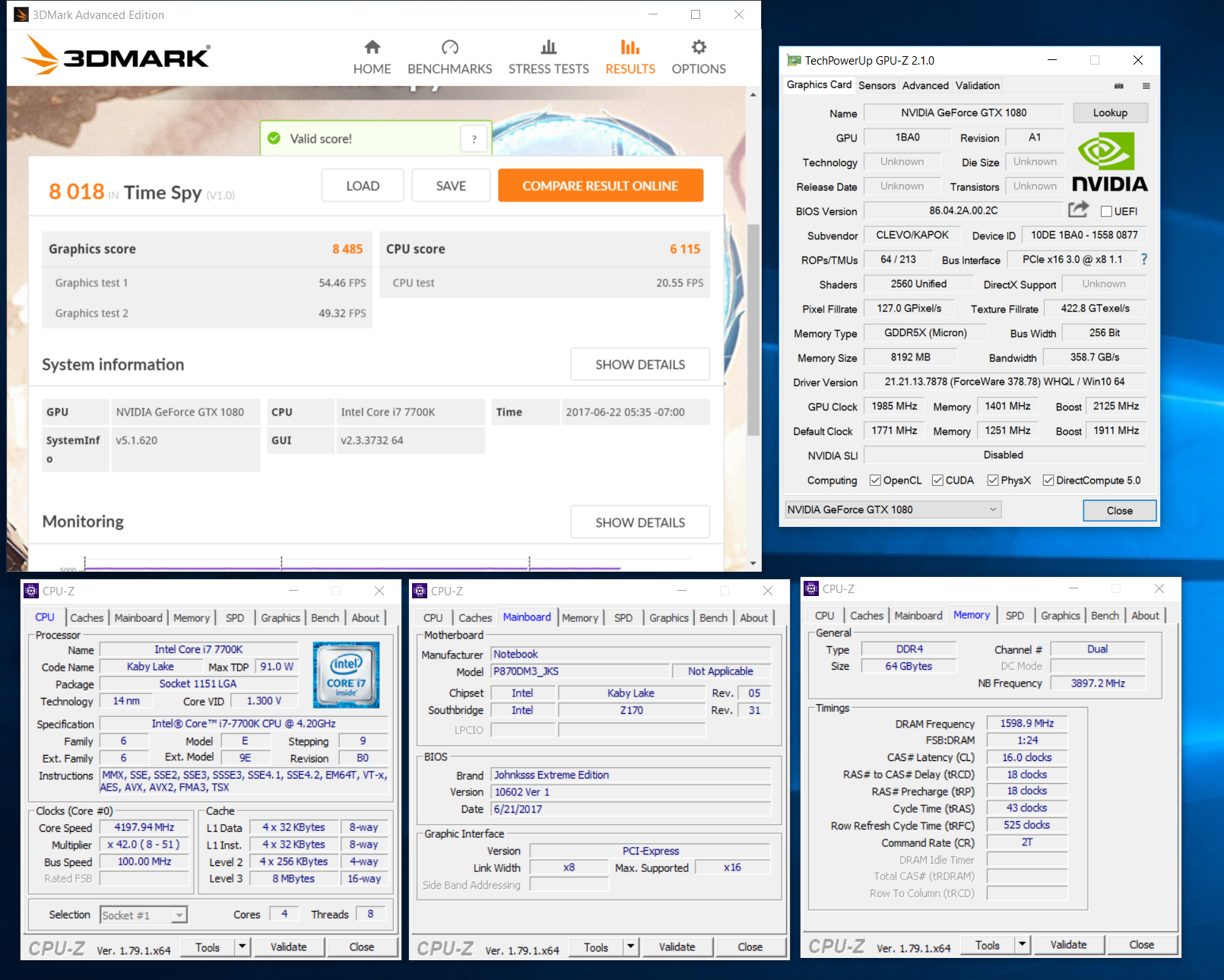Click the DRAM Frequency value in CPU-Z Memory

[1027, 723]
